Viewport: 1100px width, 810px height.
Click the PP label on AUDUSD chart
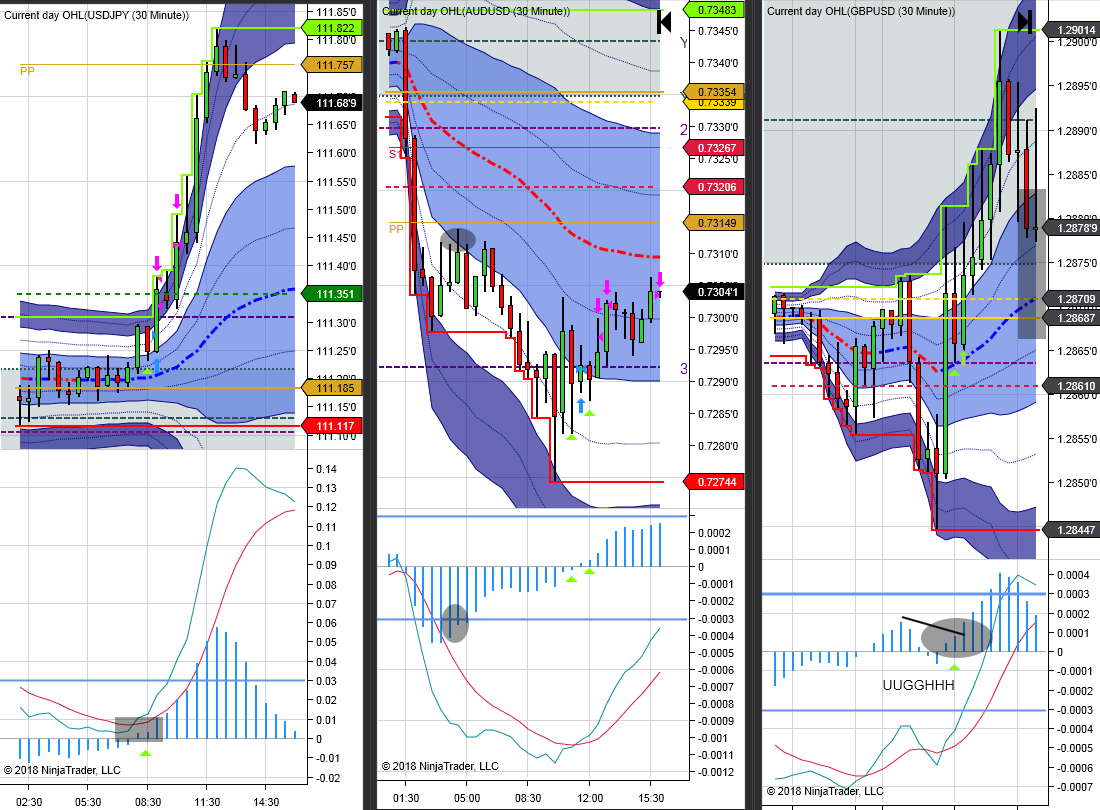pyautogui.click(x=396, y=229)
